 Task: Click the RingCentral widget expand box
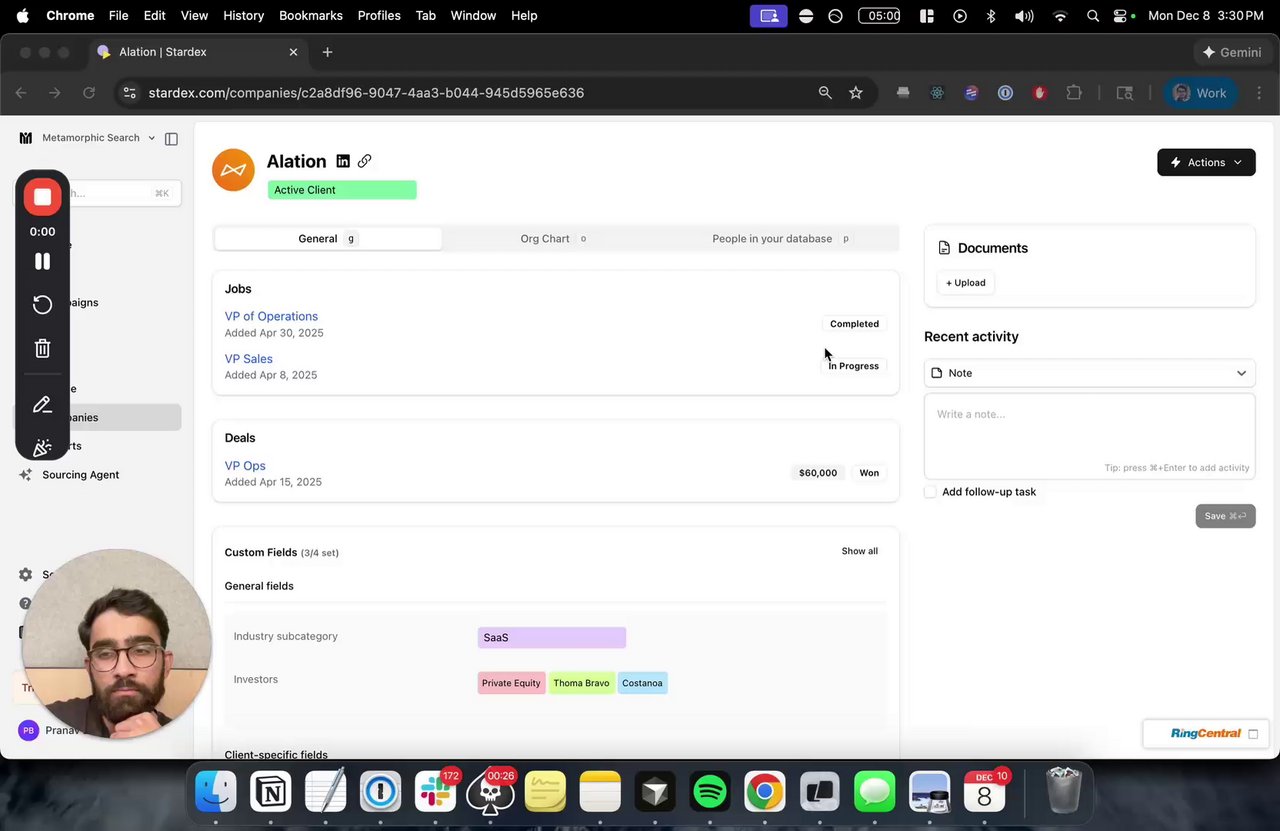pos(1253,734)
